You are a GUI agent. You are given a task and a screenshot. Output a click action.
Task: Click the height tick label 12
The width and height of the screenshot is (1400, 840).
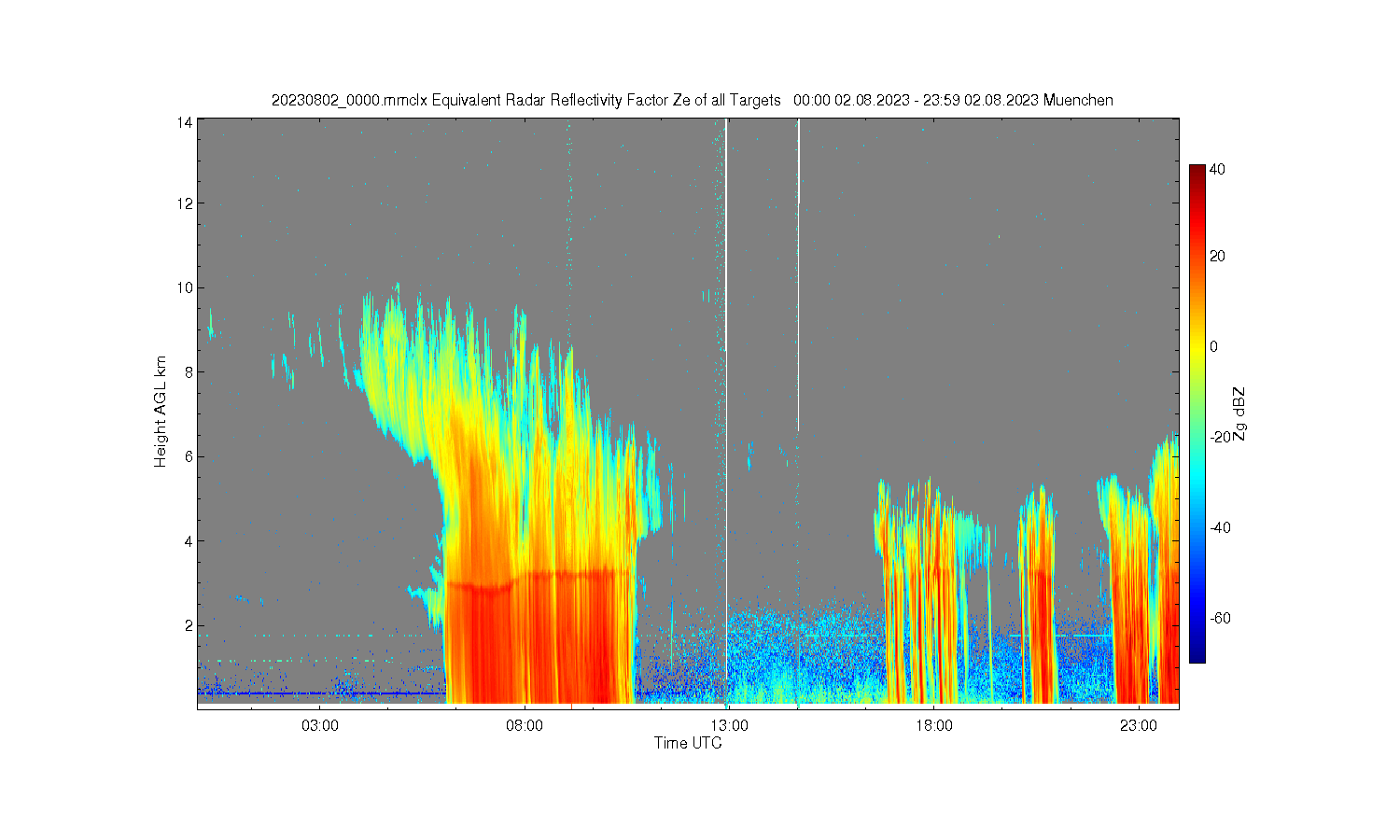186,203
